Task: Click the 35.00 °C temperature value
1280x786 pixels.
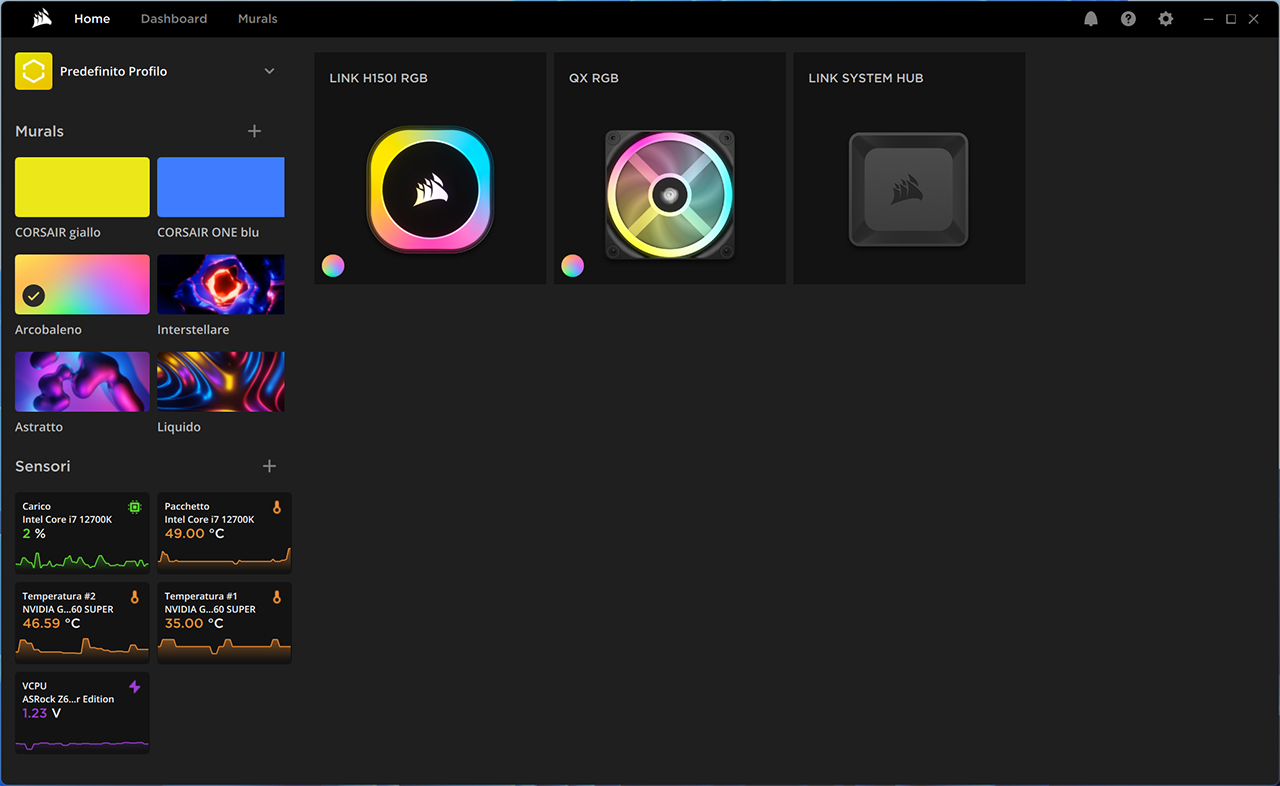Action: pyautogui.click(x=194, y=624)
